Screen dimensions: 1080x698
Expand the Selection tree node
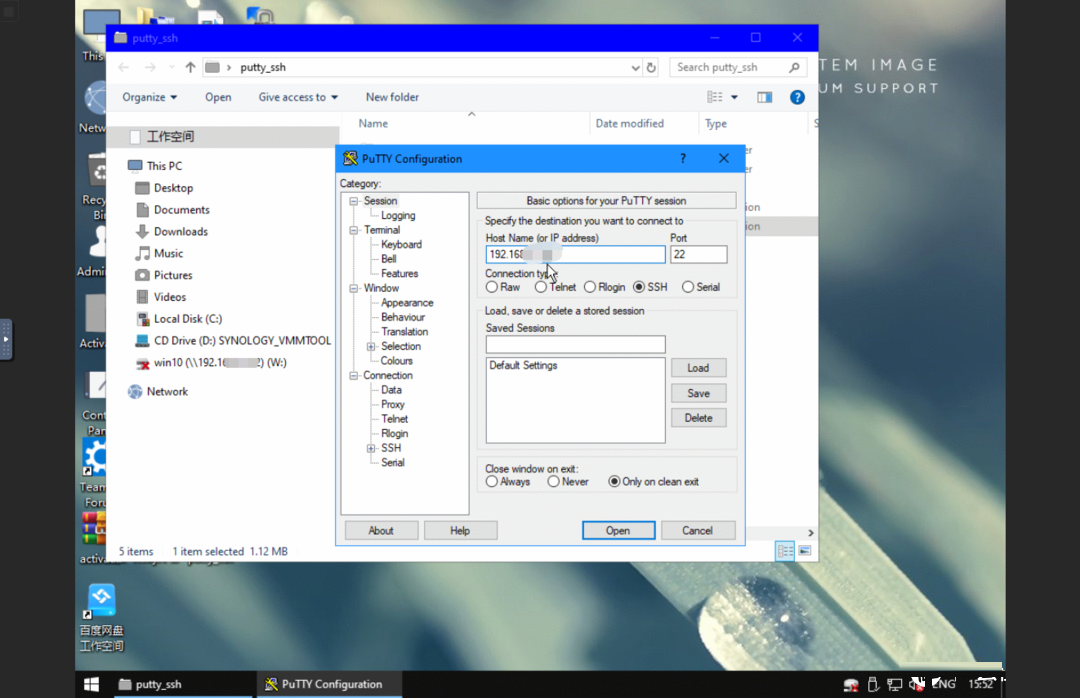coord(371,347)
